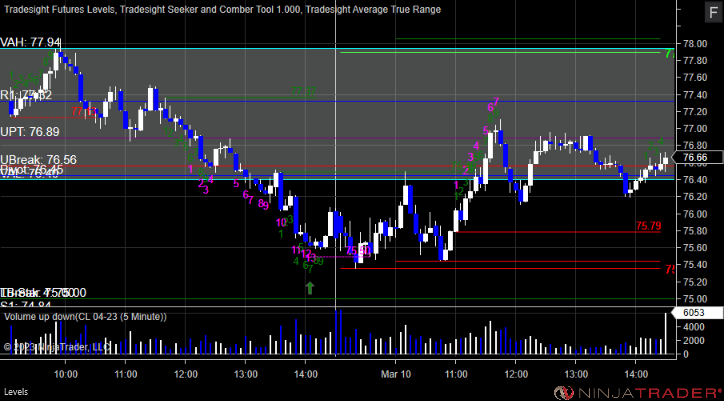Click the 78.00 price axis label
Viewport: 724px width, 401px height.
point(694,44)
